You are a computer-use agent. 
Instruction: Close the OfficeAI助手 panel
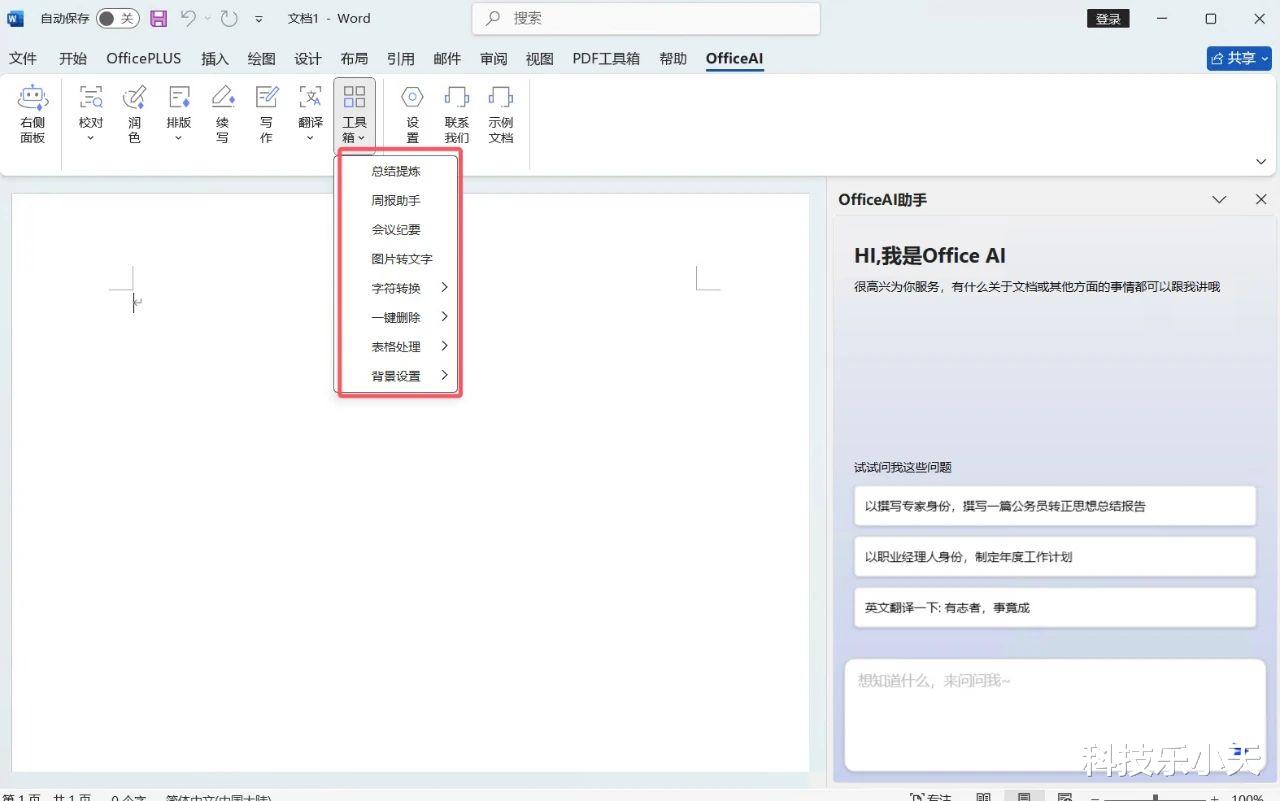(x=1261, y=200)
